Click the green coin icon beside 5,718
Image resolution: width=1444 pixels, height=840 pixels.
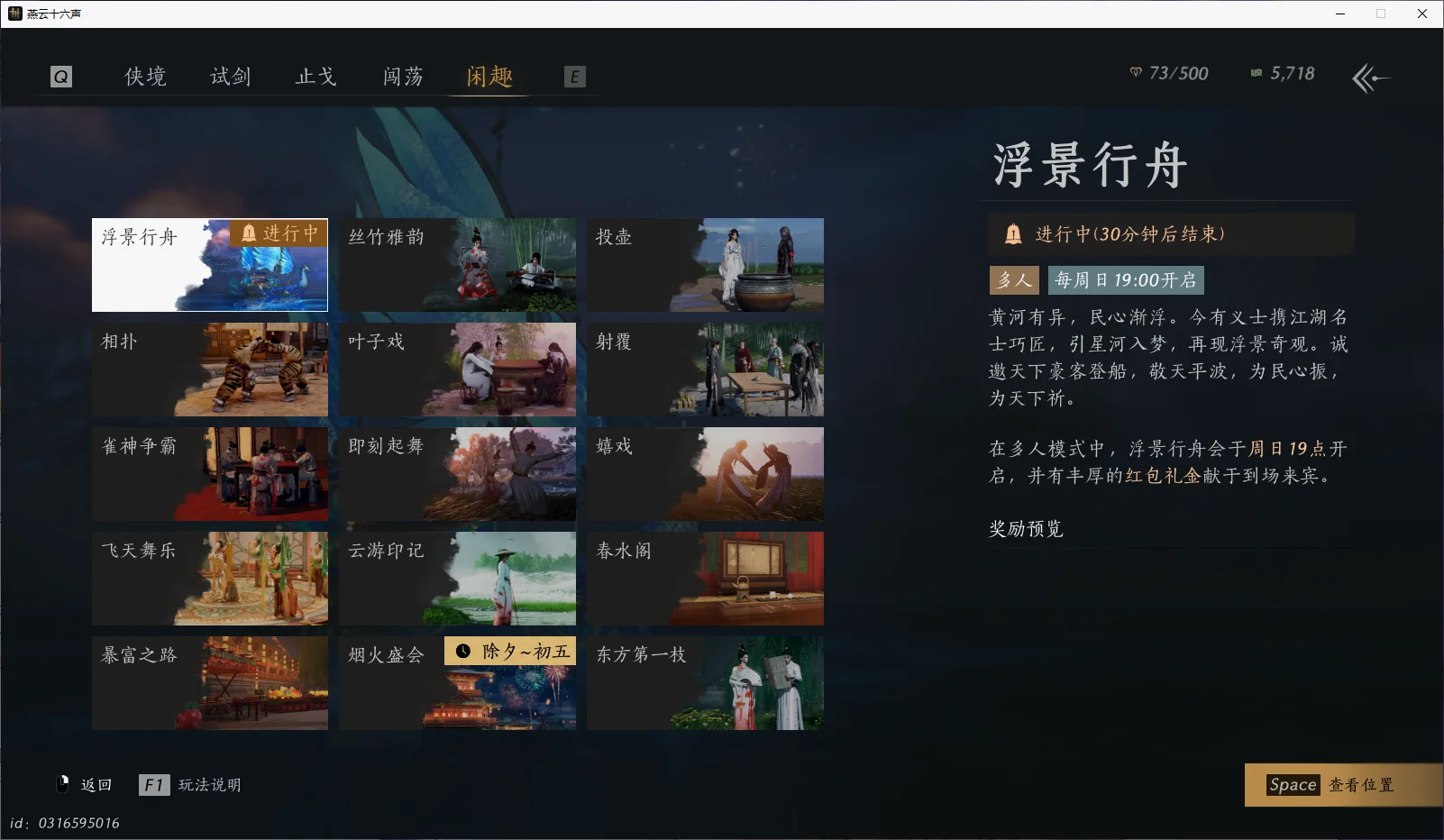pos(1256,73)
